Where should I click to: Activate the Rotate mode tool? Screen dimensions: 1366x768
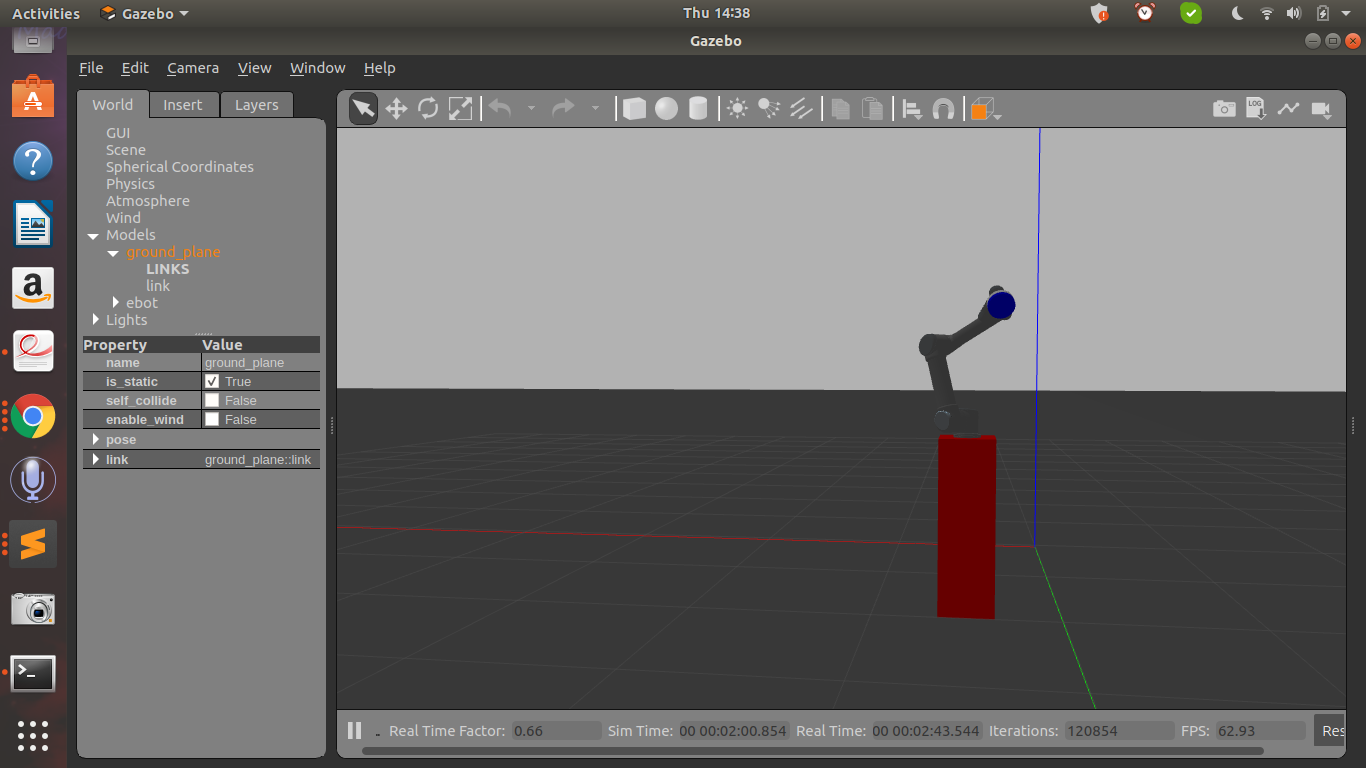427,108
